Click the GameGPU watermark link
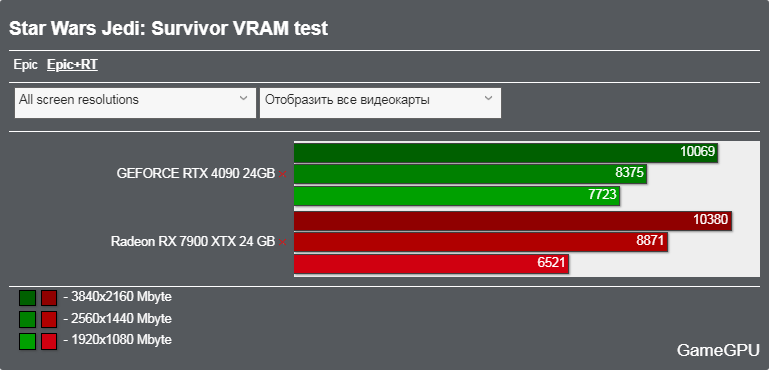This screenshot has width=769, height=370. coord(718,350)
